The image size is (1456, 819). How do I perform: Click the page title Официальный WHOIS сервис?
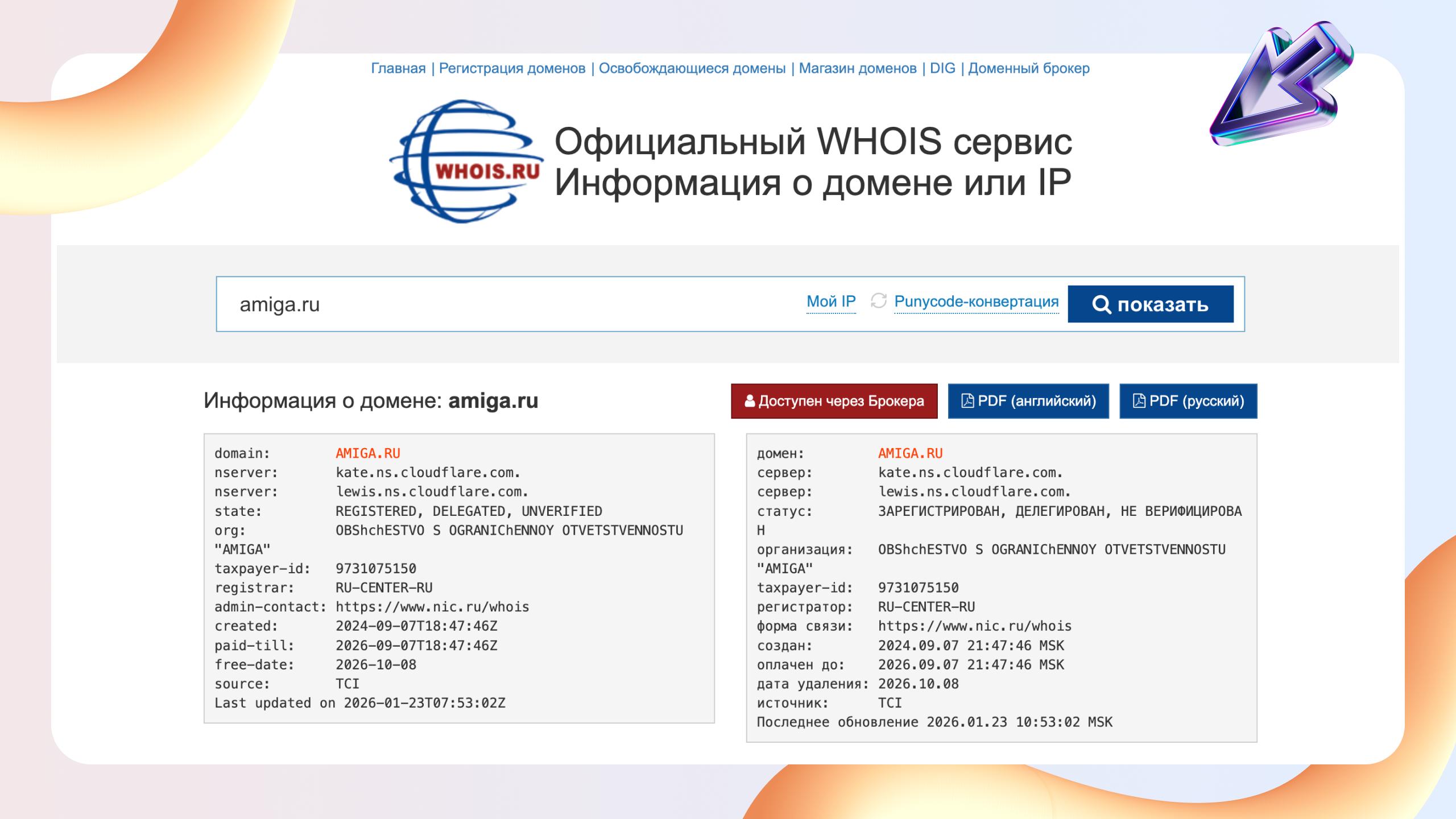click(x=813, y=141)
